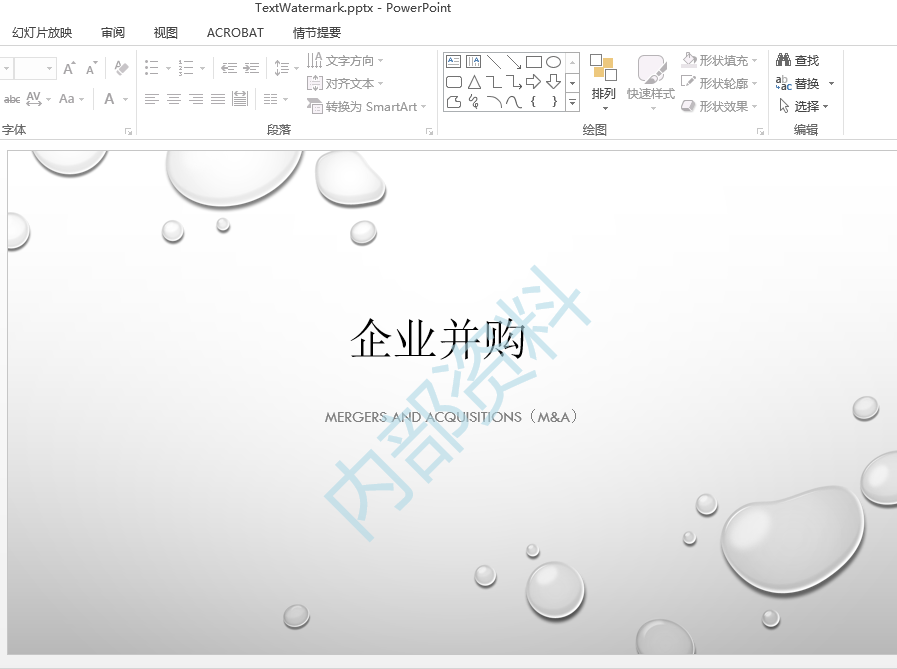Select the horizontal text box shape

pyautogui.click(x=454, y=62)
